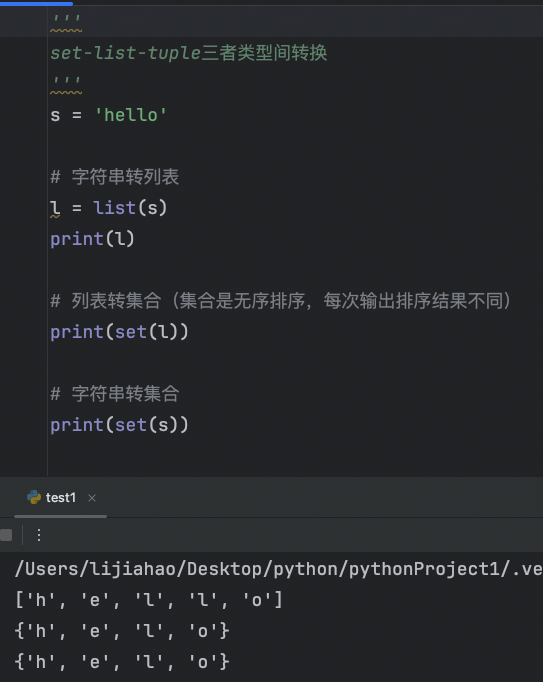Click the list builtin in list(s)
This screenshot has height=682, width=543.
[x=114, y=208]
